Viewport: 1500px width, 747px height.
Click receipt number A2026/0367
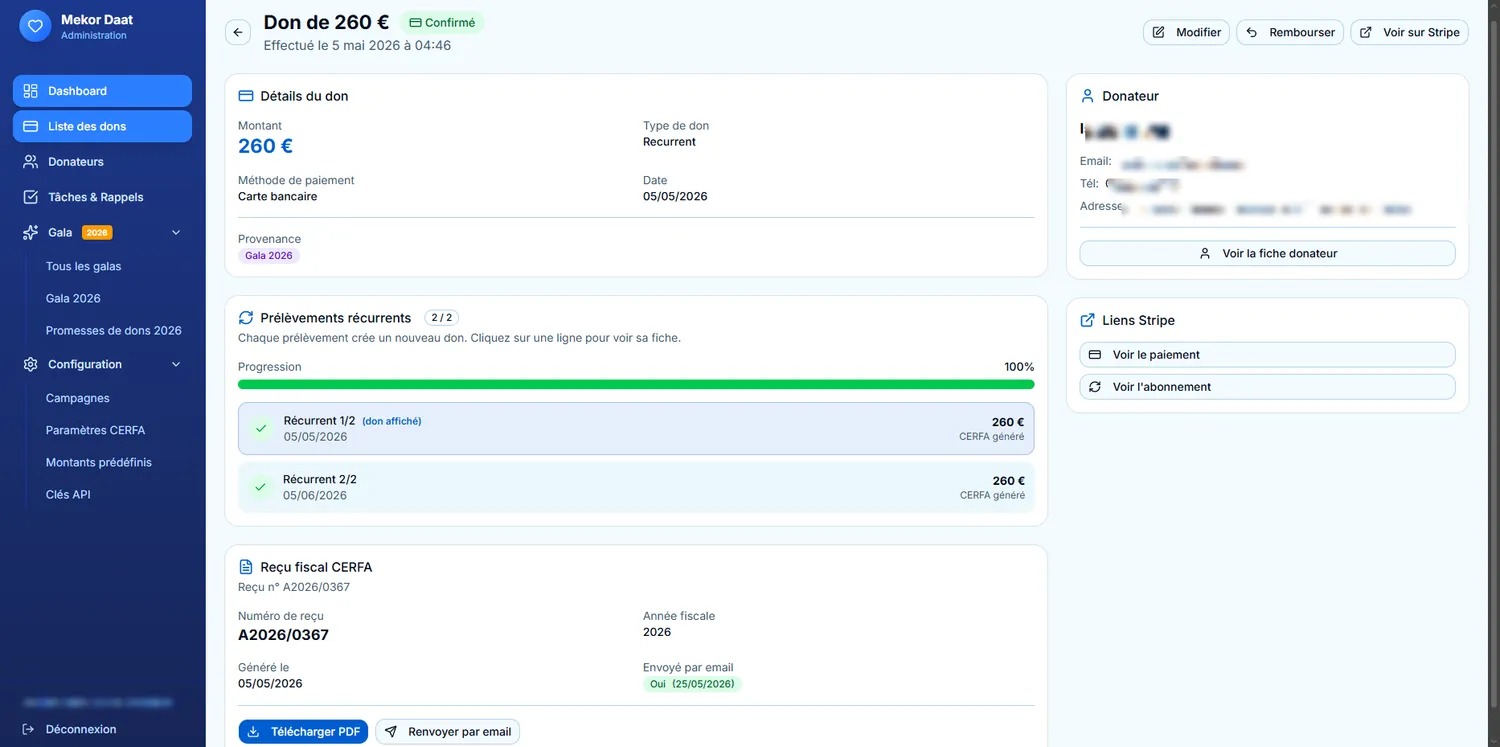[283, 635]
